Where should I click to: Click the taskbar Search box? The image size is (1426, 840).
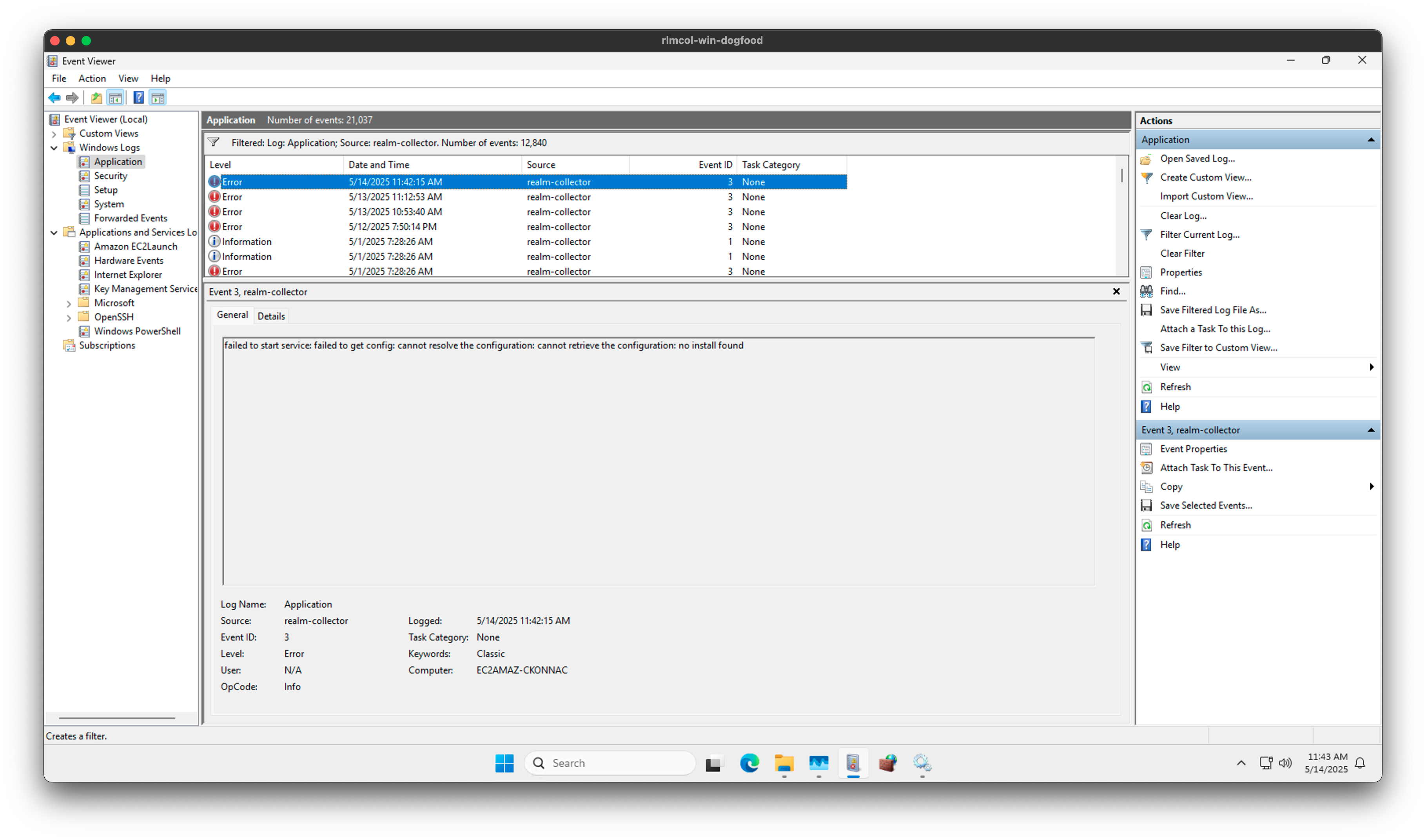(610, 763)
